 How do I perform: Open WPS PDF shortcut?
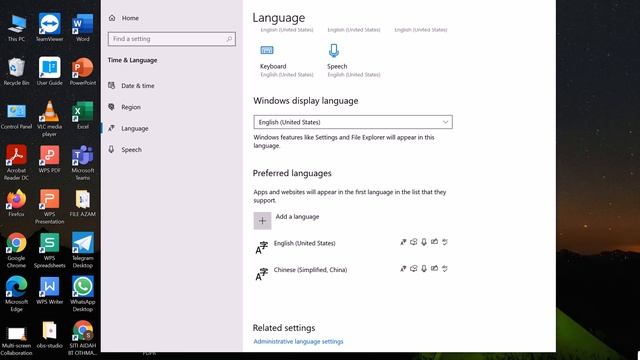tap(49, 159)
